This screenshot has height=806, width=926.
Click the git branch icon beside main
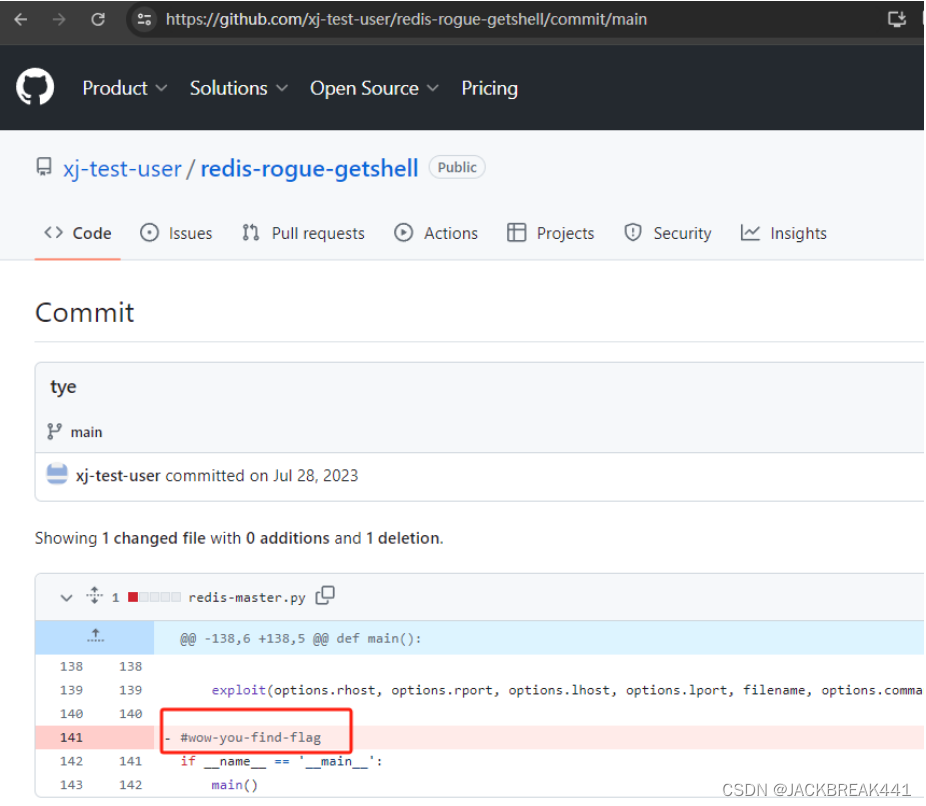pyautogui.click(x=54, y=432)
